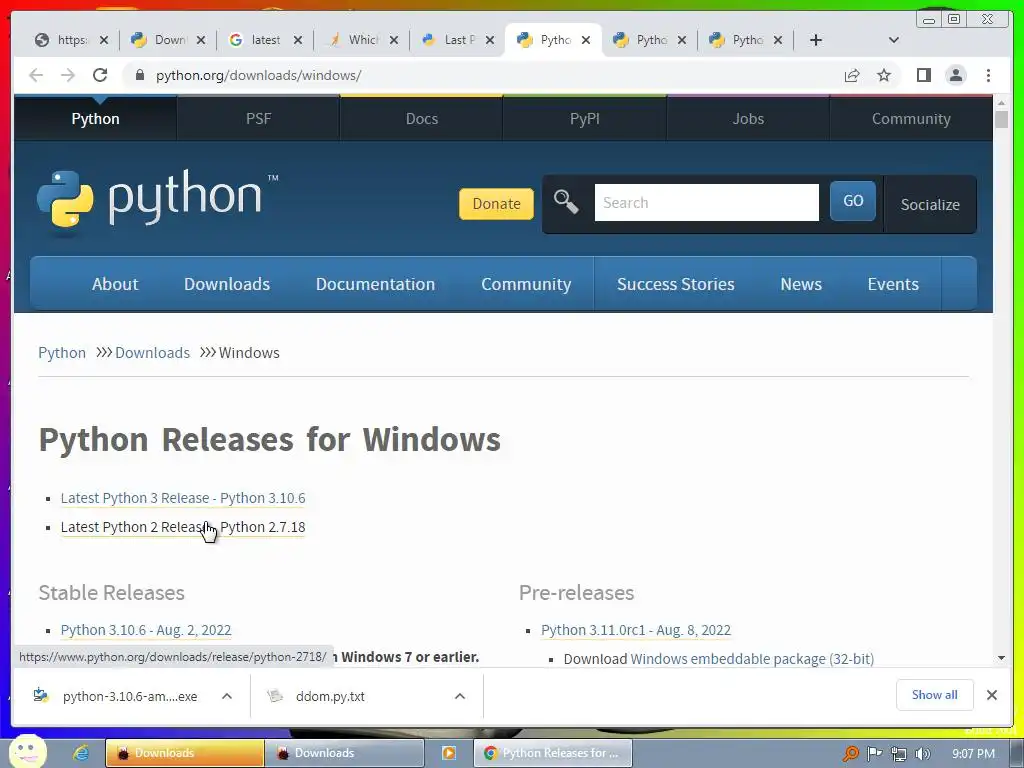Click the page vertical scrollbar thumb

(x=1002, y=120)
